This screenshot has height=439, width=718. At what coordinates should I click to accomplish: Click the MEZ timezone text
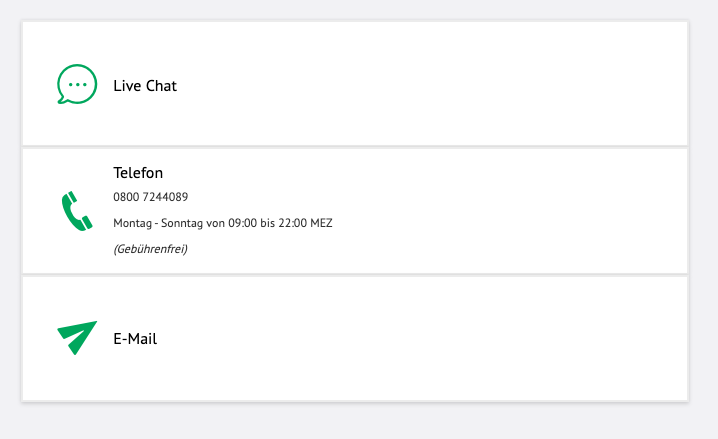point(321,223)
